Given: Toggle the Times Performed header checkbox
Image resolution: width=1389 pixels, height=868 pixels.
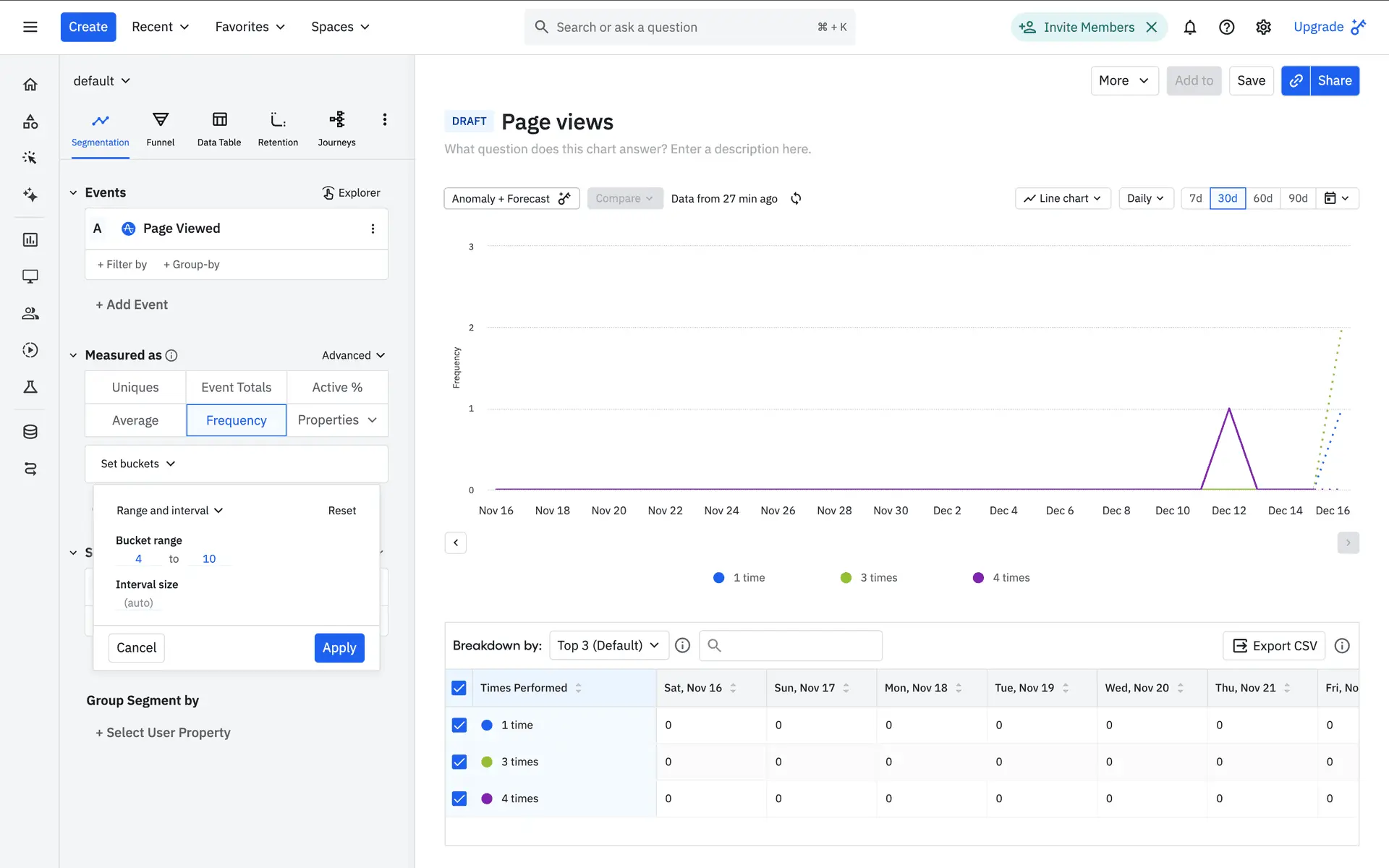Looking at the screenshot, I should click(x=459, y=688).
